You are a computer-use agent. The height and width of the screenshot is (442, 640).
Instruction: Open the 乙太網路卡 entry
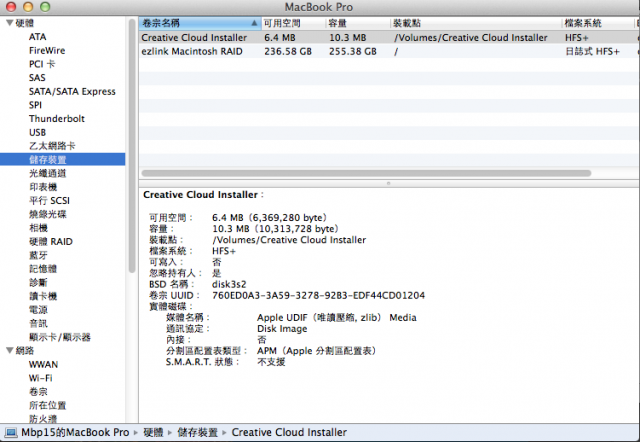pyautogui.click(x=52, y=146)
